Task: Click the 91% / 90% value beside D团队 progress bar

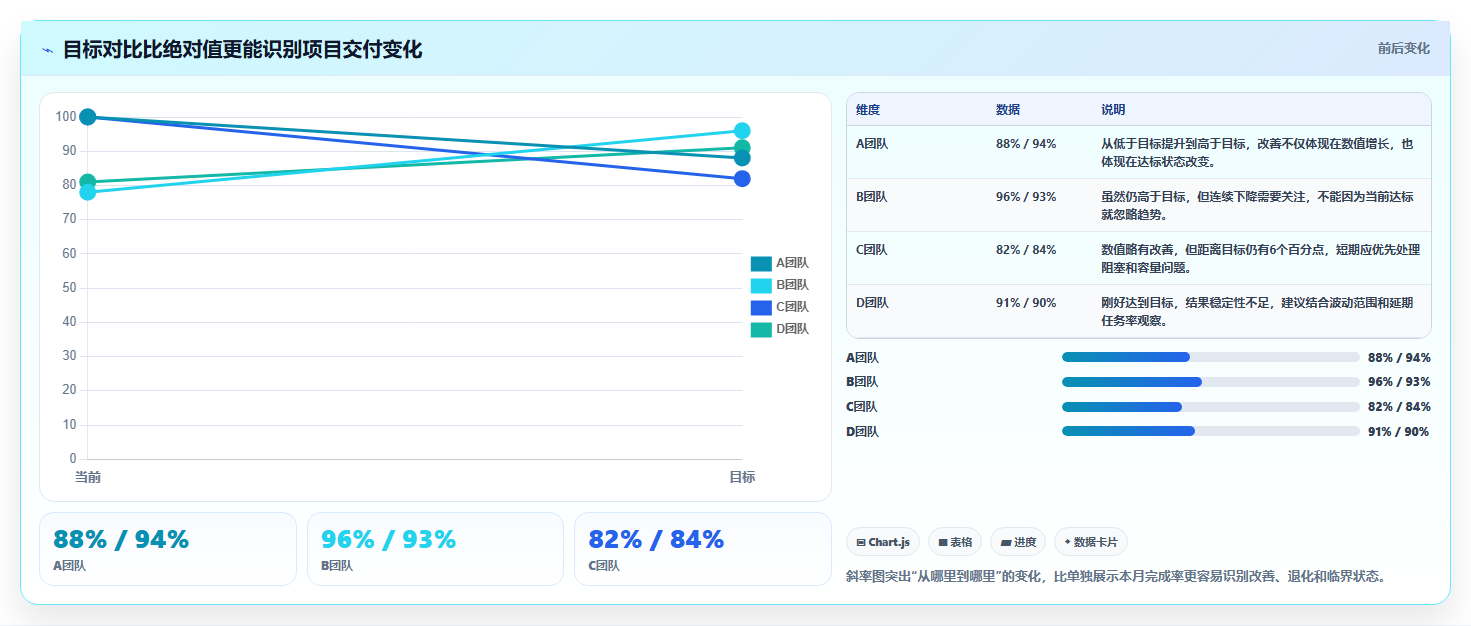Action: tap(1398, 432)
